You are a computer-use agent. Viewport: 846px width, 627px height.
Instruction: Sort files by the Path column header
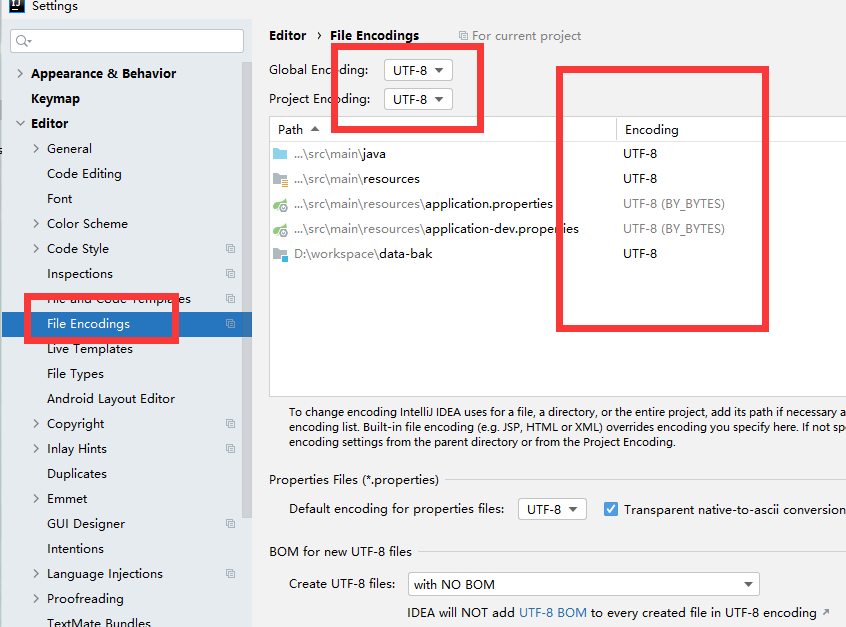point(291,129)
